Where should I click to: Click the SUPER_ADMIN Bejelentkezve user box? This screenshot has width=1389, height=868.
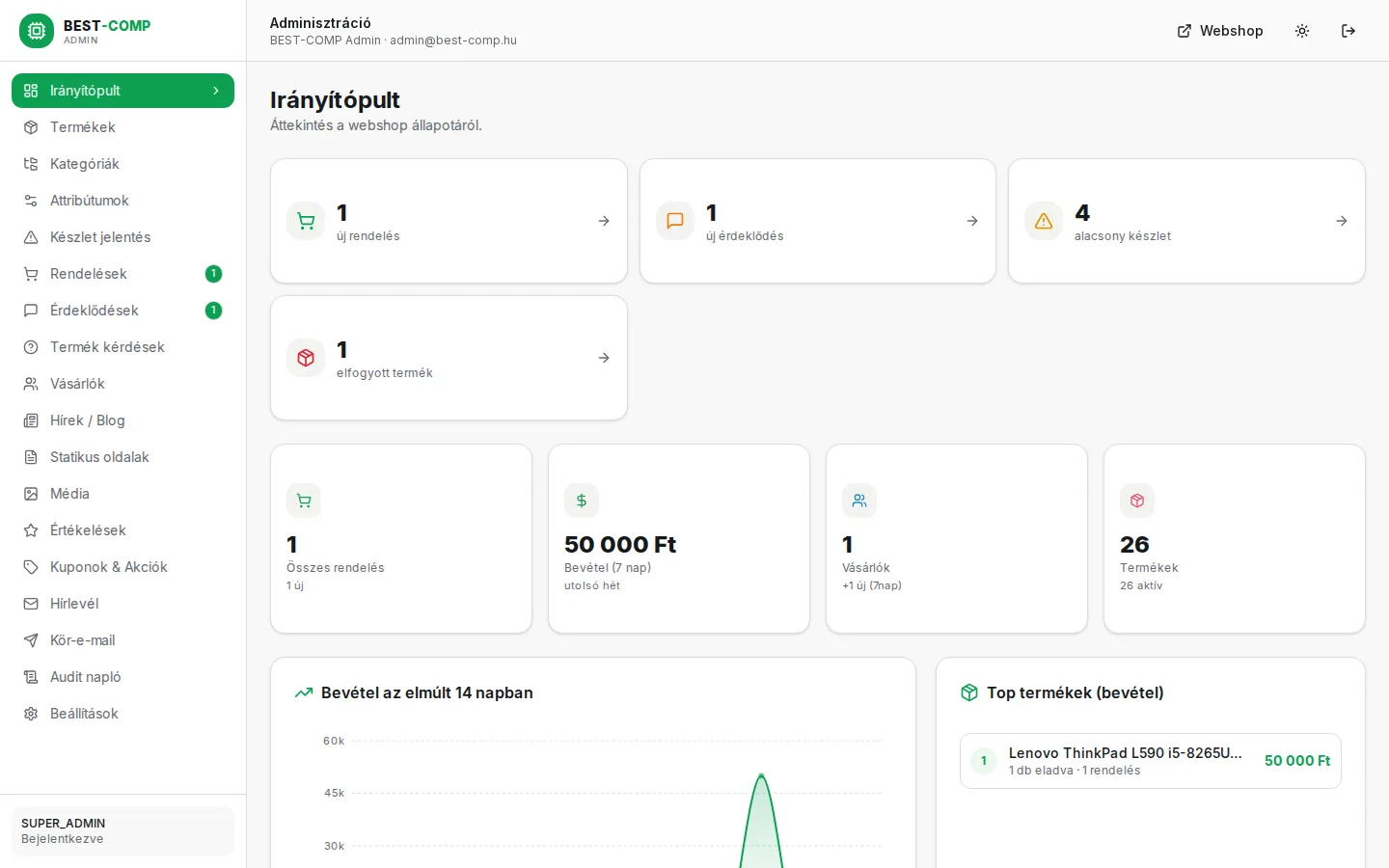[x=123, y=831]
